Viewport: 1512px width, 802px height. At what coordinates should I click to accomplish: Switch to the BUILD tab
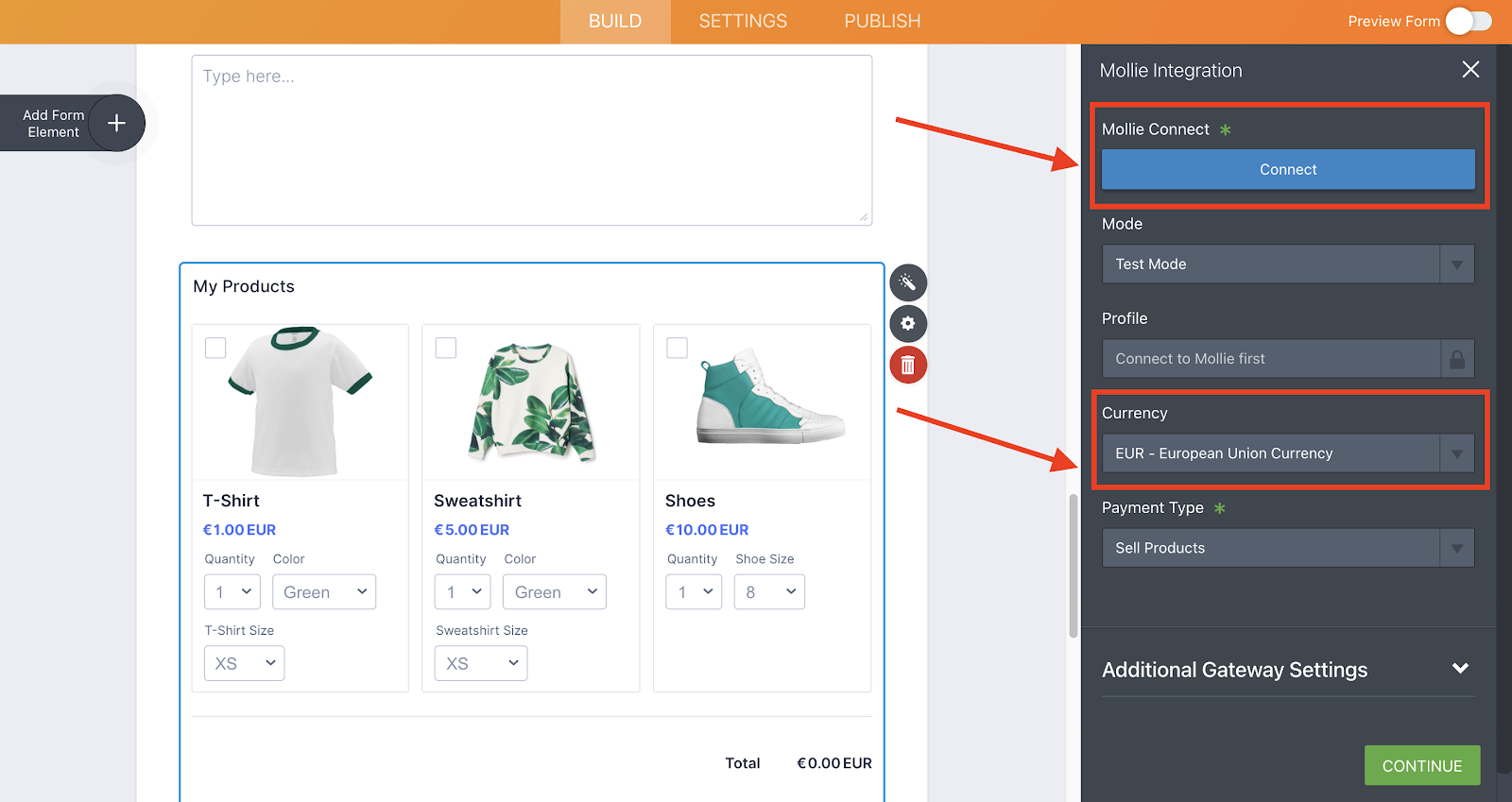click(615, 22)
